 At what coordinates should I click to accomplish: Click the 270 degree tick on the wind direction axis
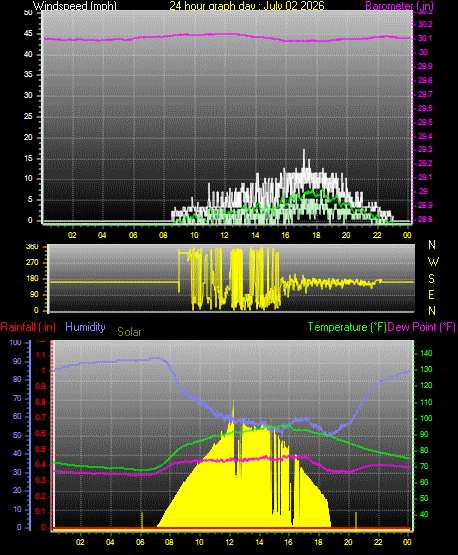32,263
